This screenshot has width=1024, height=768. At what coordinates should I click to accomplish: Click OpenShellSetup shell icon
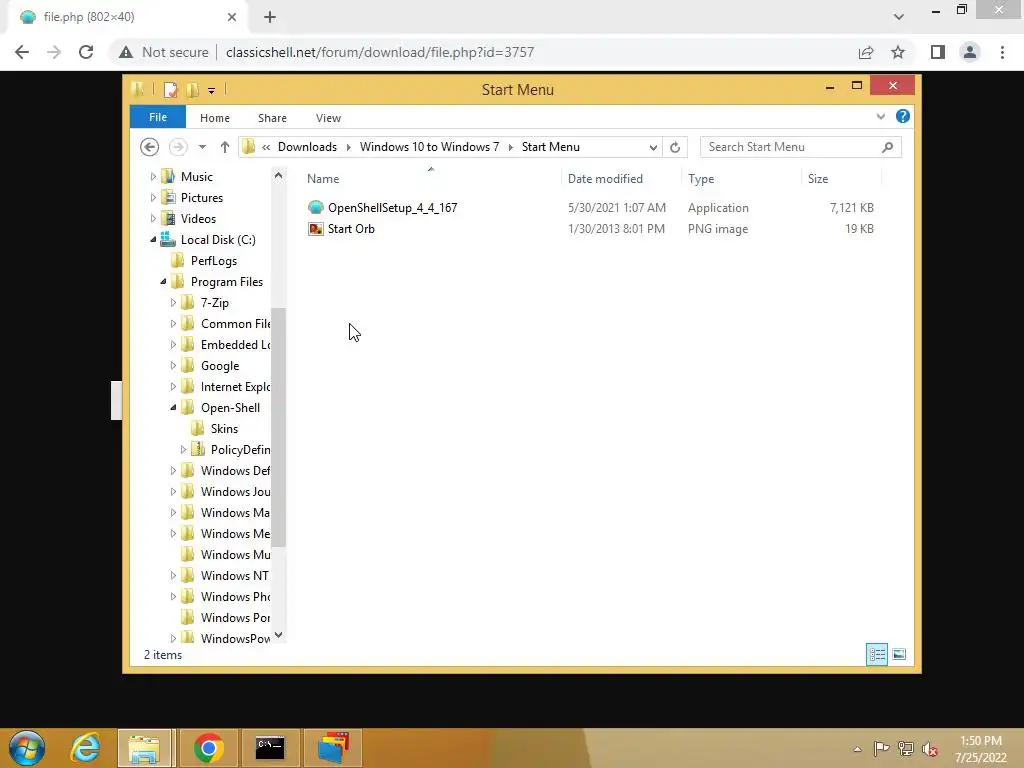[315, 208]
